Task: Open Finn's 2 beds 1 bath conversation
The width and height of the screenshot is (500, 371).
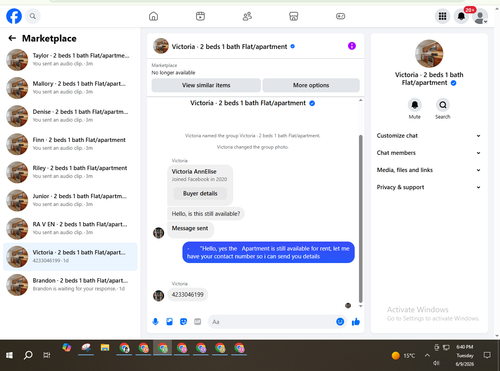Action: point(70,144)
